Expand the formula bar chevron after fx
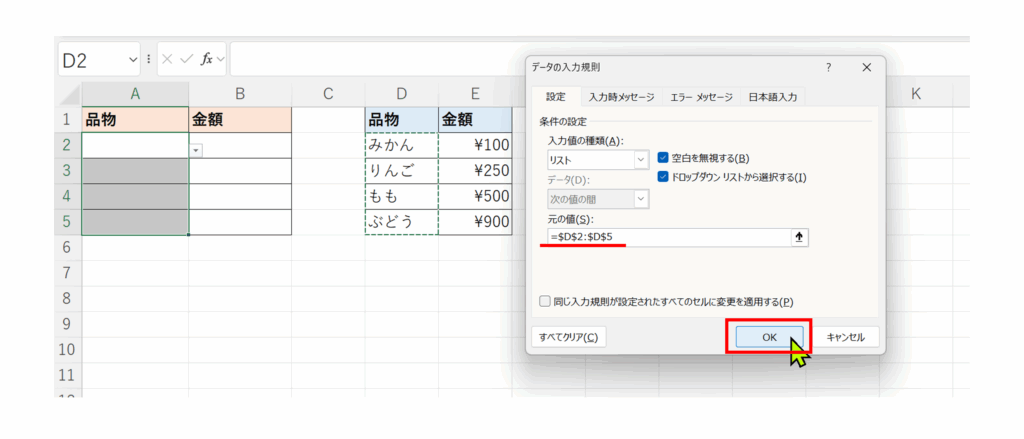Image resolution: width=1024 pixels, height=439 pixels. pos(221,60)
